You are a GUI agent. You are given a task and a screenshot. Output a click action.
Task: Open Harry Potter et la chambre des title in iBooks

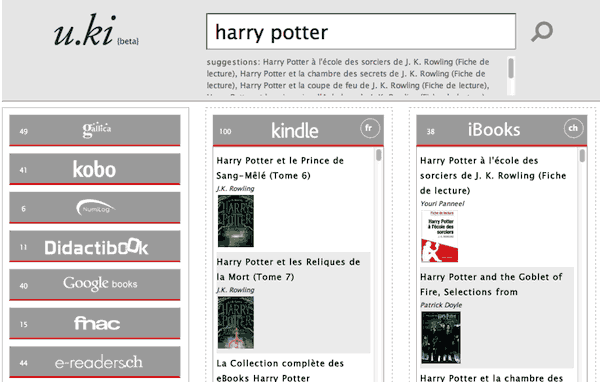[x=491, y=377]
